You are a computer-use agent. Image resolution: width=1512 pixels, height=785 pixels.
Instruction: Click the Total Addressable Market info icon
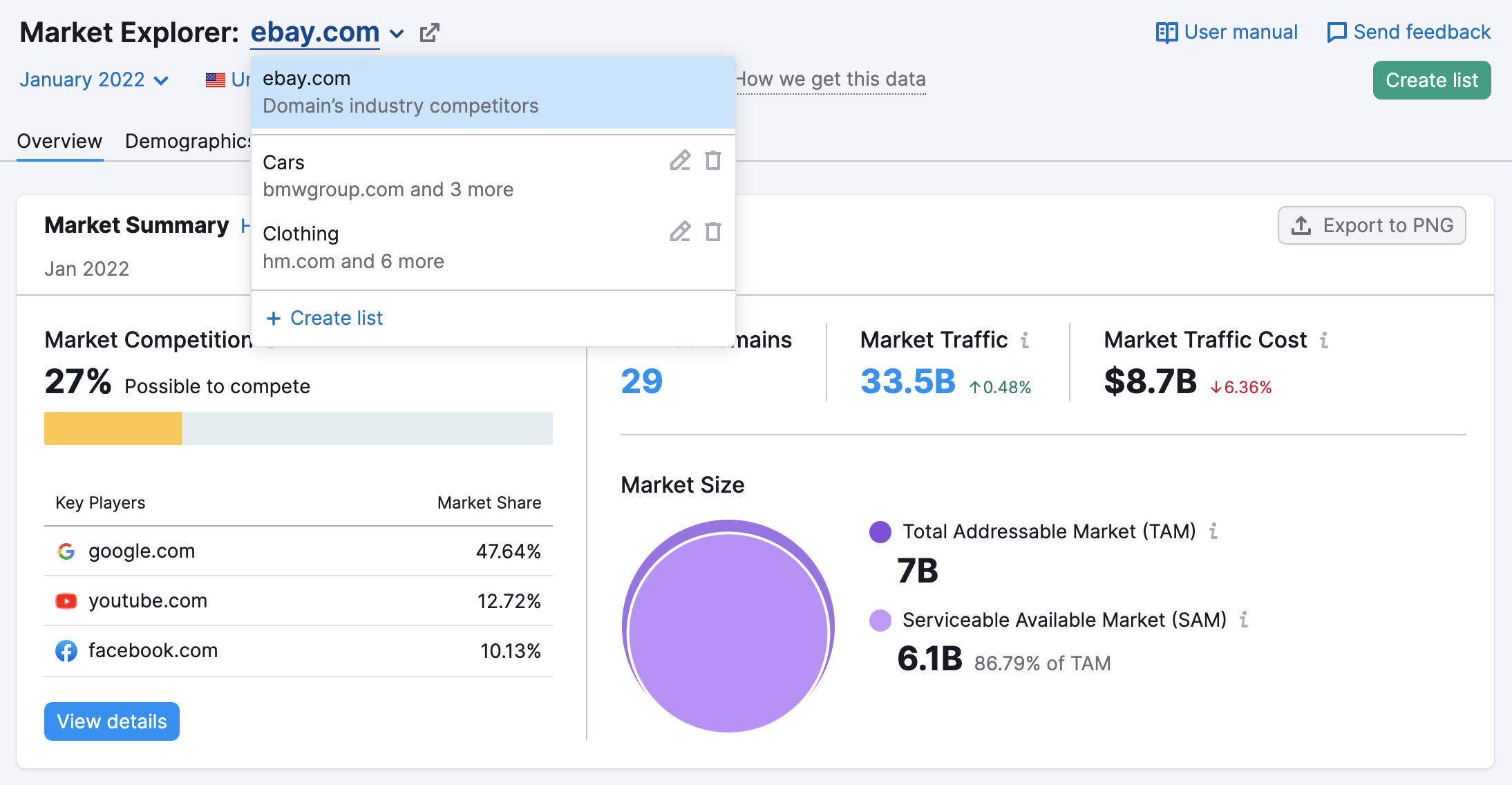(1213, 531)
